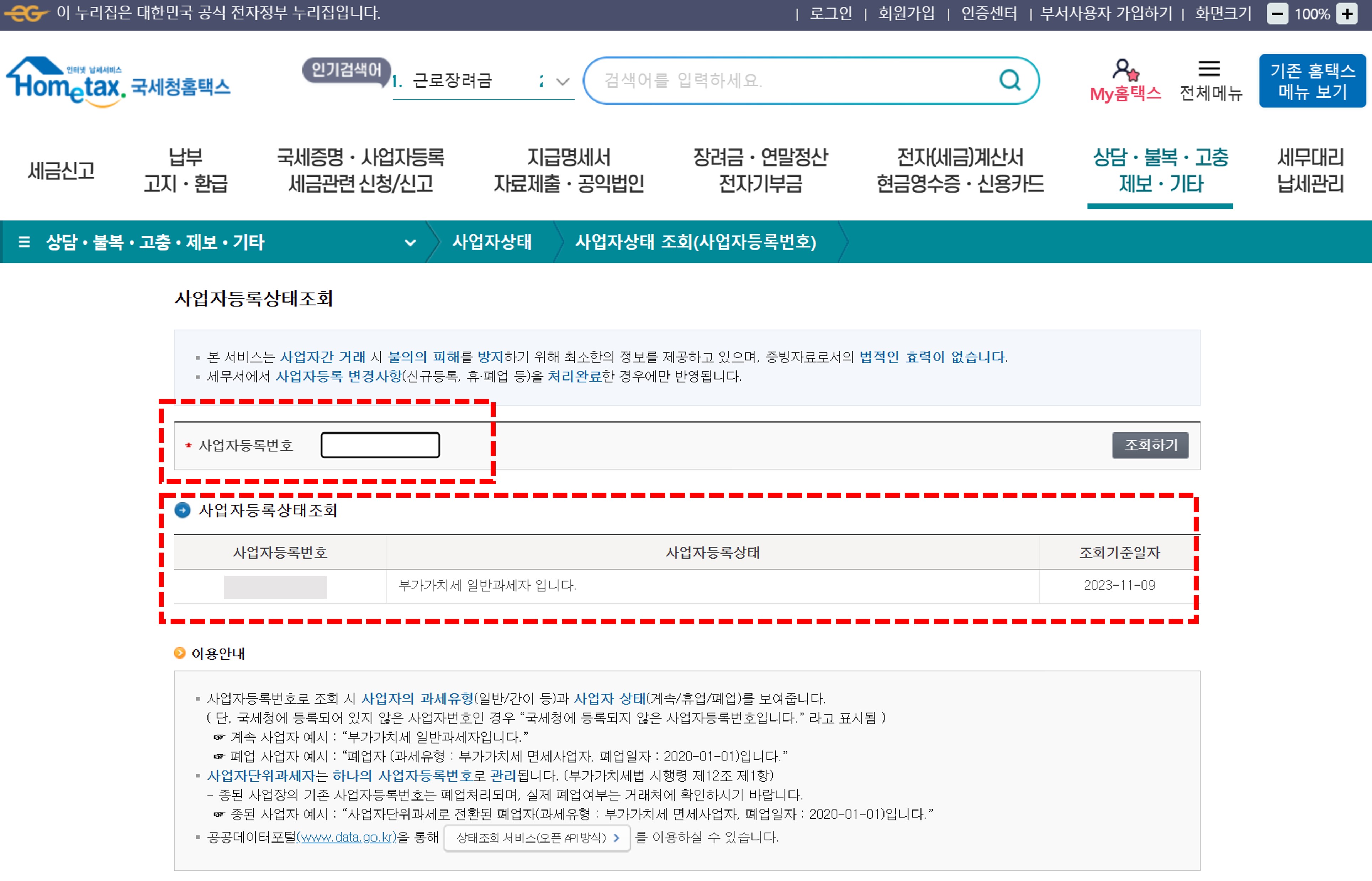Click the 사업자등록번호 input field
1372x881 pixels.
click(380, 445)
